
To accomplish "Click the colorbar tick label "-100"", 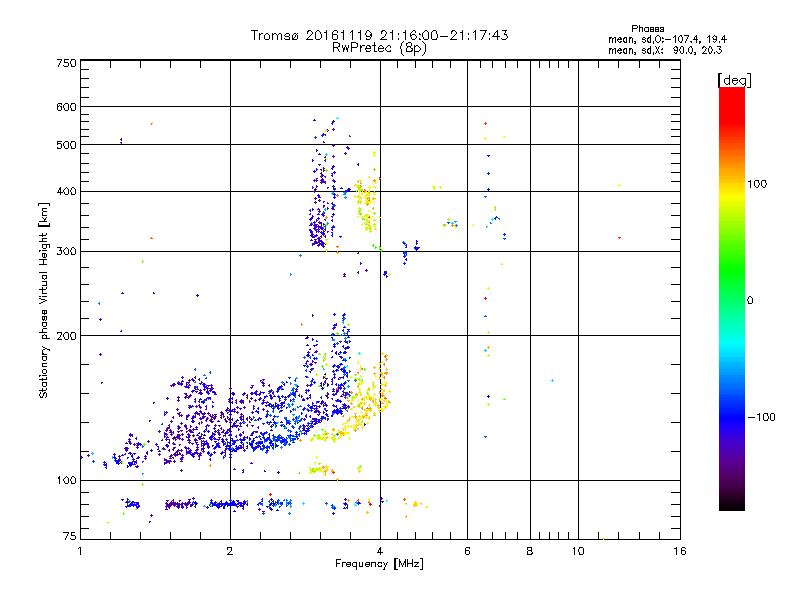I will coord(761,417).
